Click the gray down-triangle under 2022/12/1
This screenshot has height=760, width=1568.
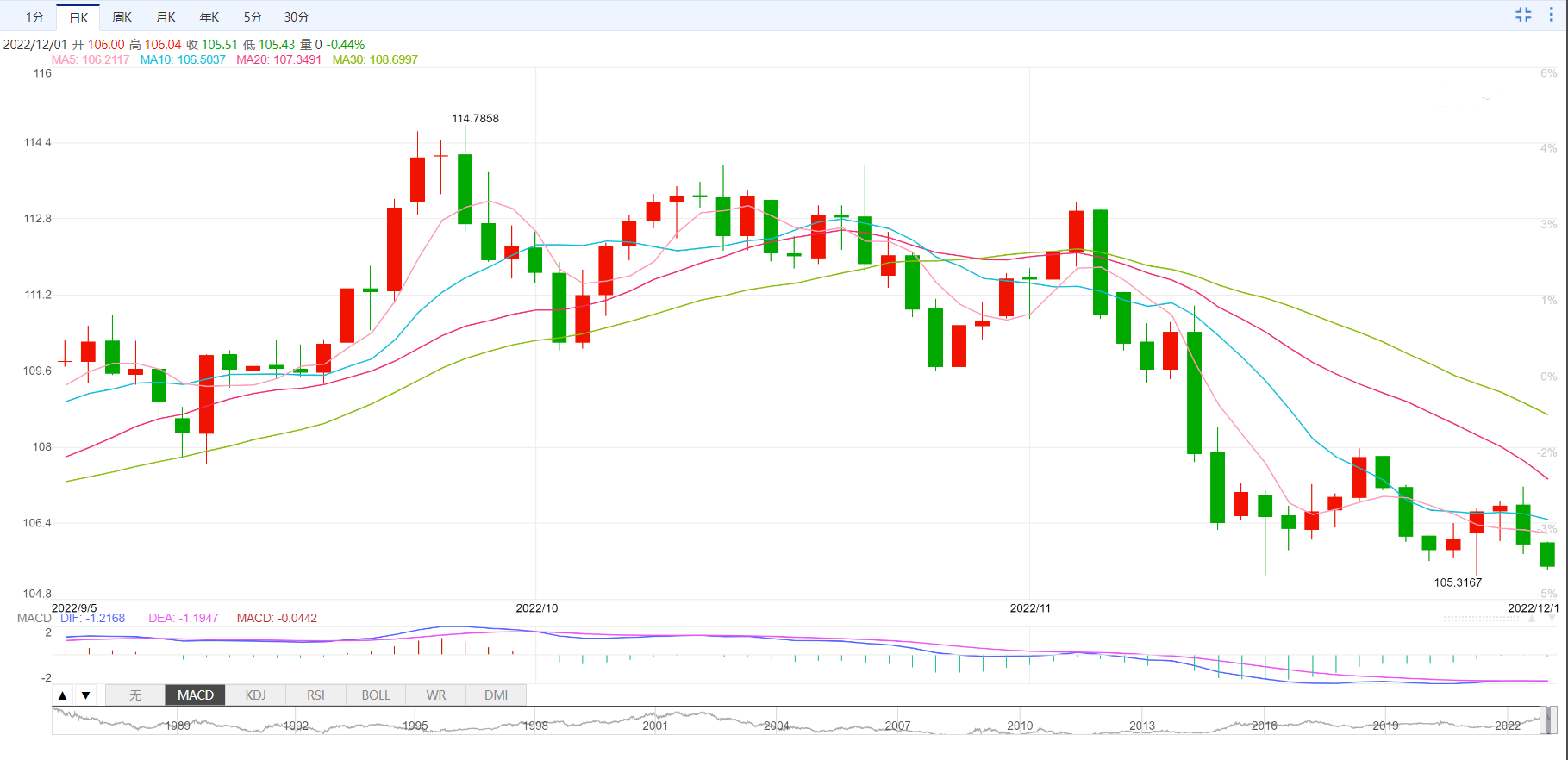[x=1552, y=618]
